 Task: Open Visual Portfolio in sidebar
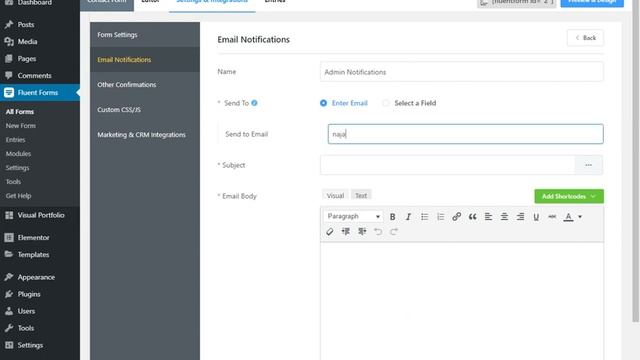40,215
